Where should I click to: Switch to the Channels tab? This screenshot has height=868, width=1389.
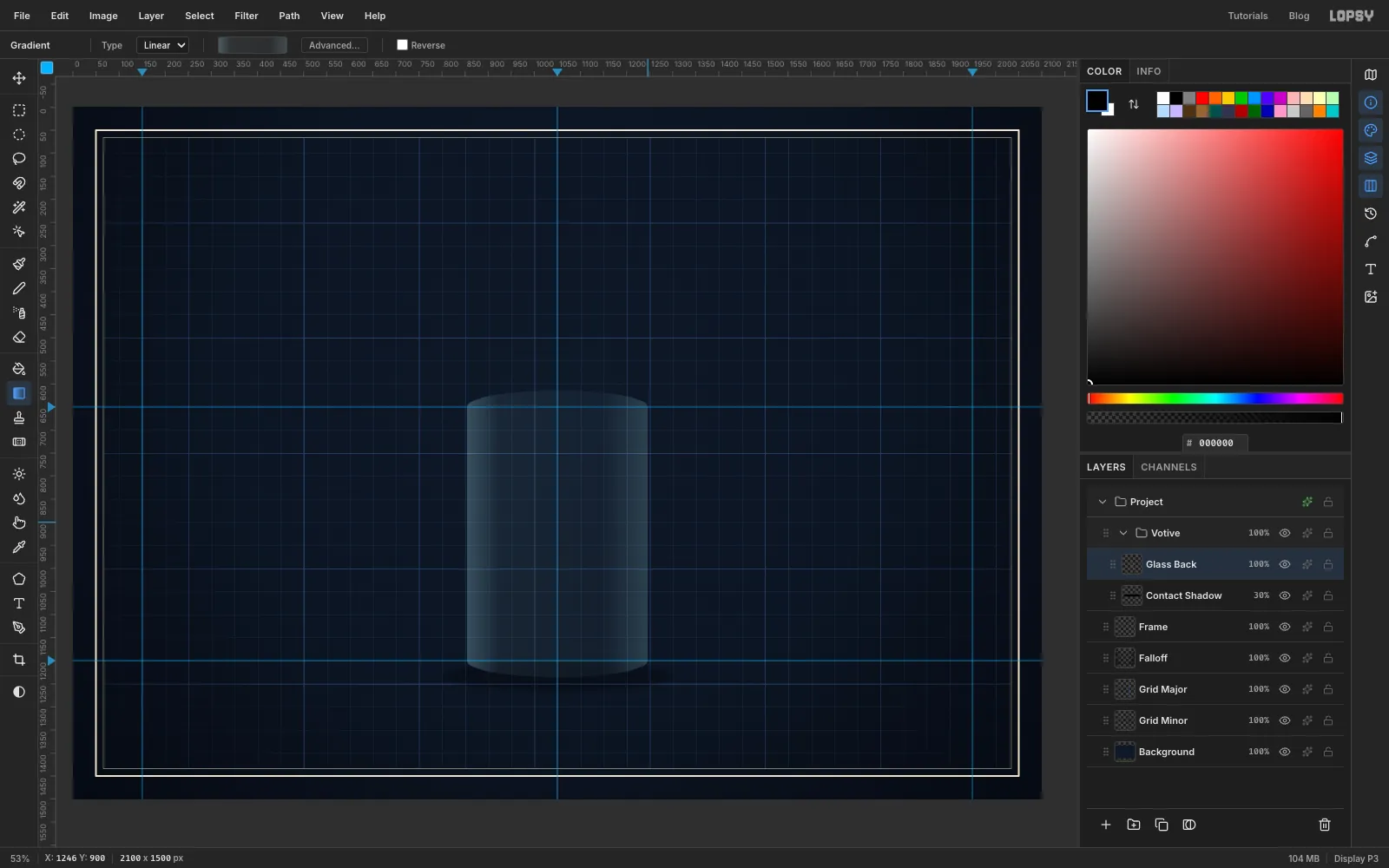pos(1168,467)
